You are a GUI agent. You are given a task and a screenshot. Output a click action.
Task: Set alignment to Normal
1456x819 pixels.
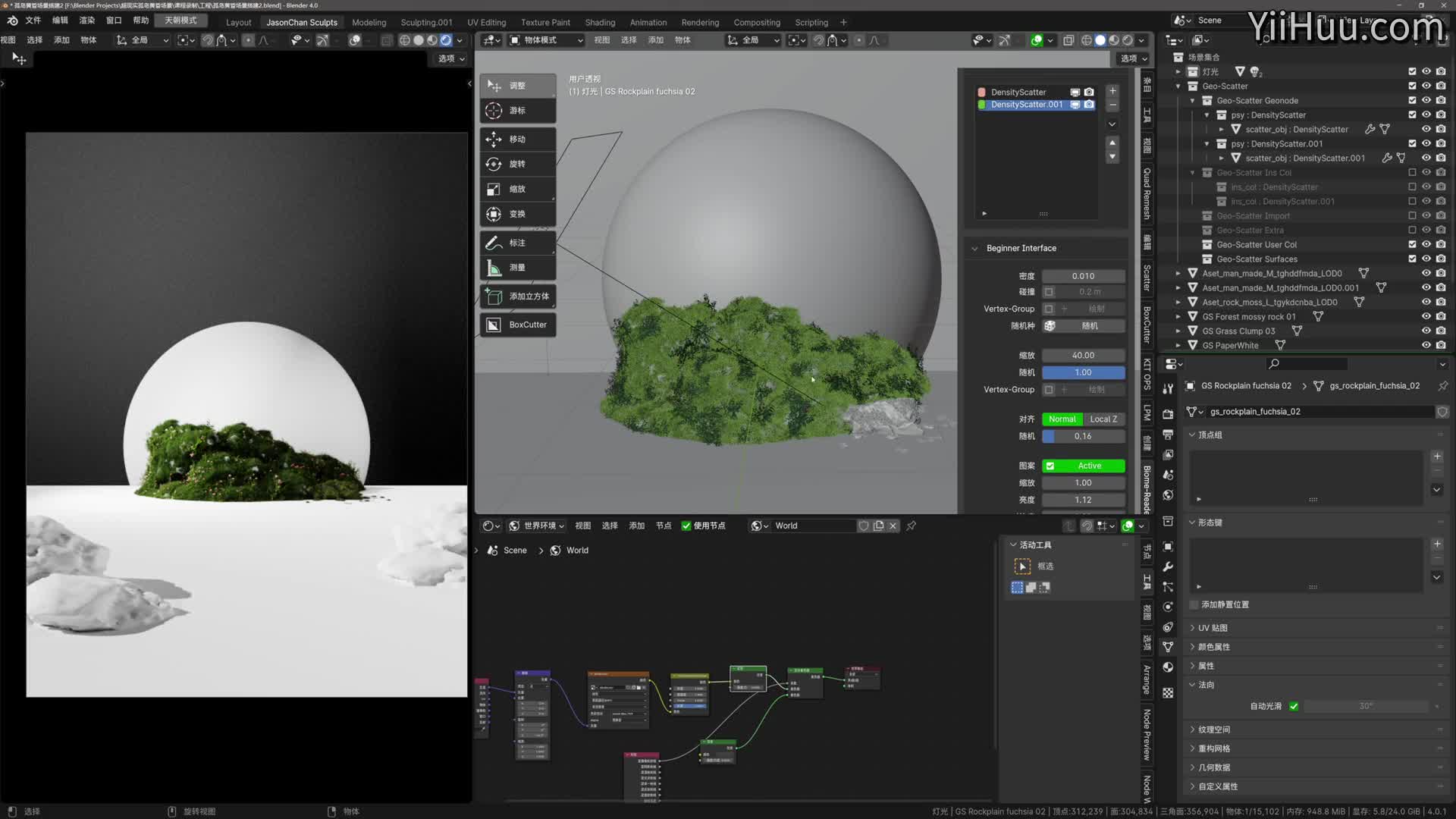coord(1062,419)
